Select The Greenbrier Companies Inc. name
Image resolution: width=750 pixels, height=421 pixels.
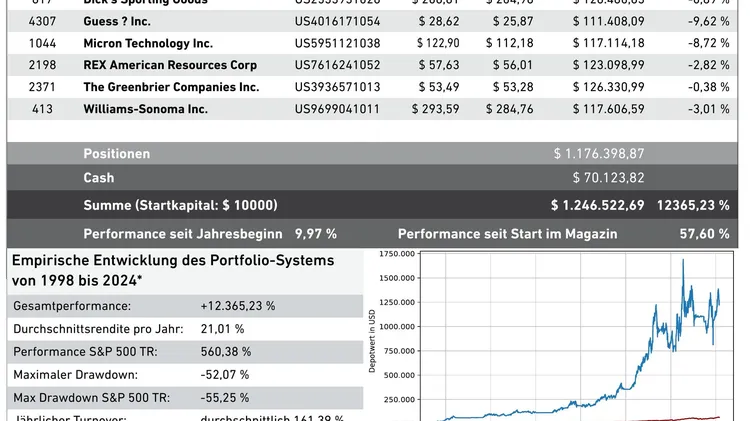[171, 87]
